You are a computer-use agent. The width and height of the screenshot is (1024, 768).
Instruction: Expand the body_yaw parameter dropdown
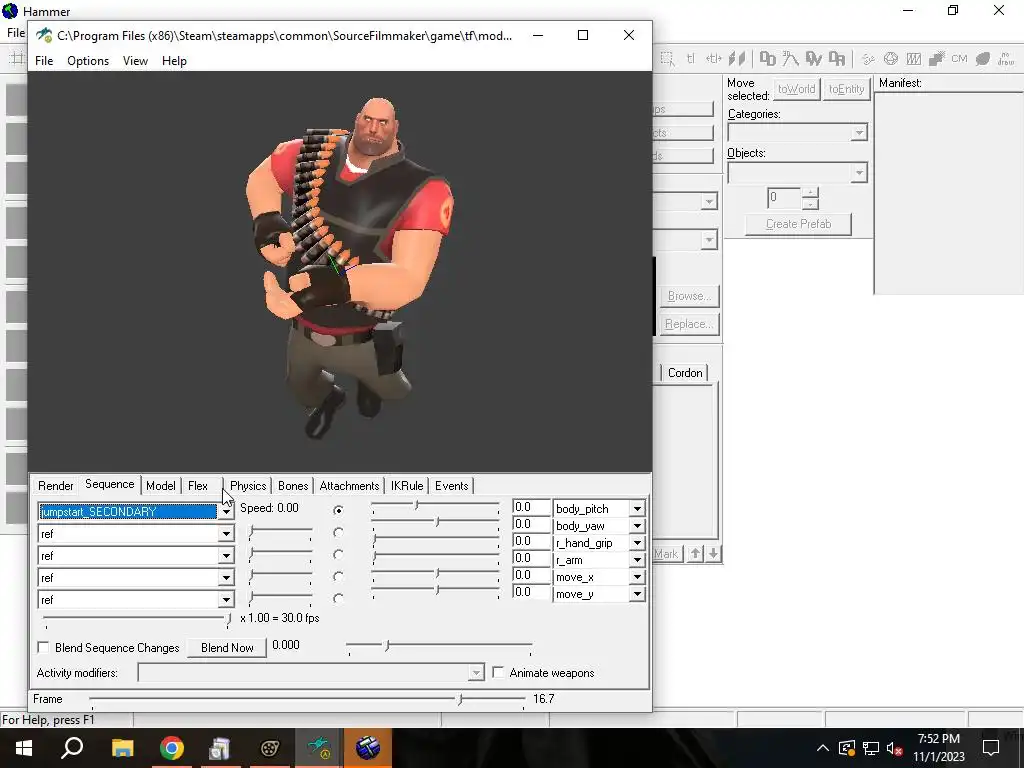click(637, 526)
